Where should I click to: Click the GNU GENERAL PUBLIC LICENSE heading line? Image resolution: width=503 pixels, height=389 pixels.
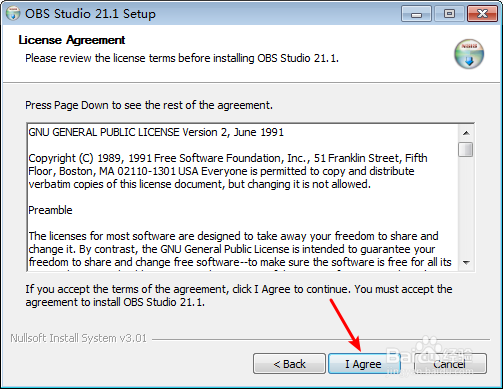click(156, 132)
